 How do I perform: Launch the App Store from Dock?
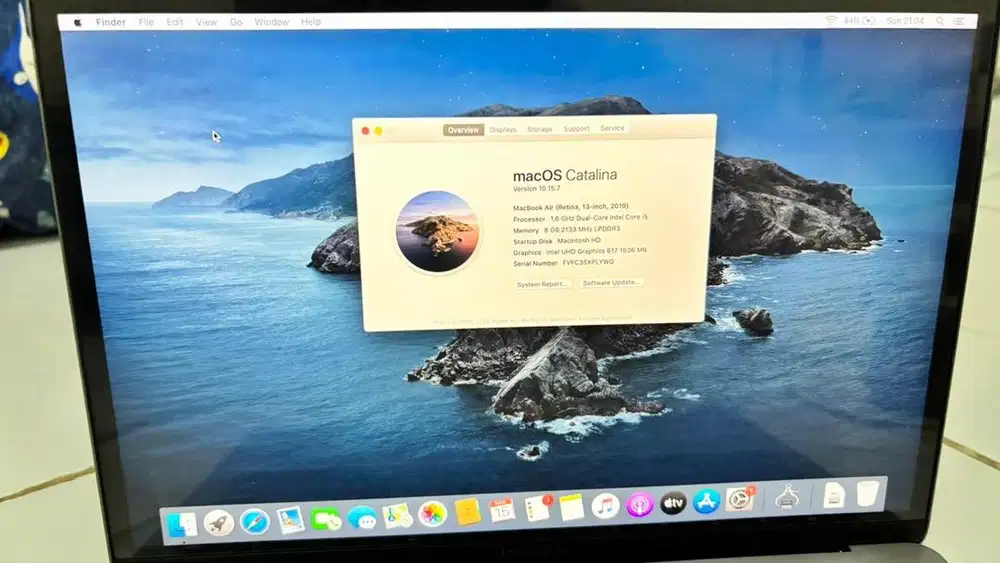point(706,501)
